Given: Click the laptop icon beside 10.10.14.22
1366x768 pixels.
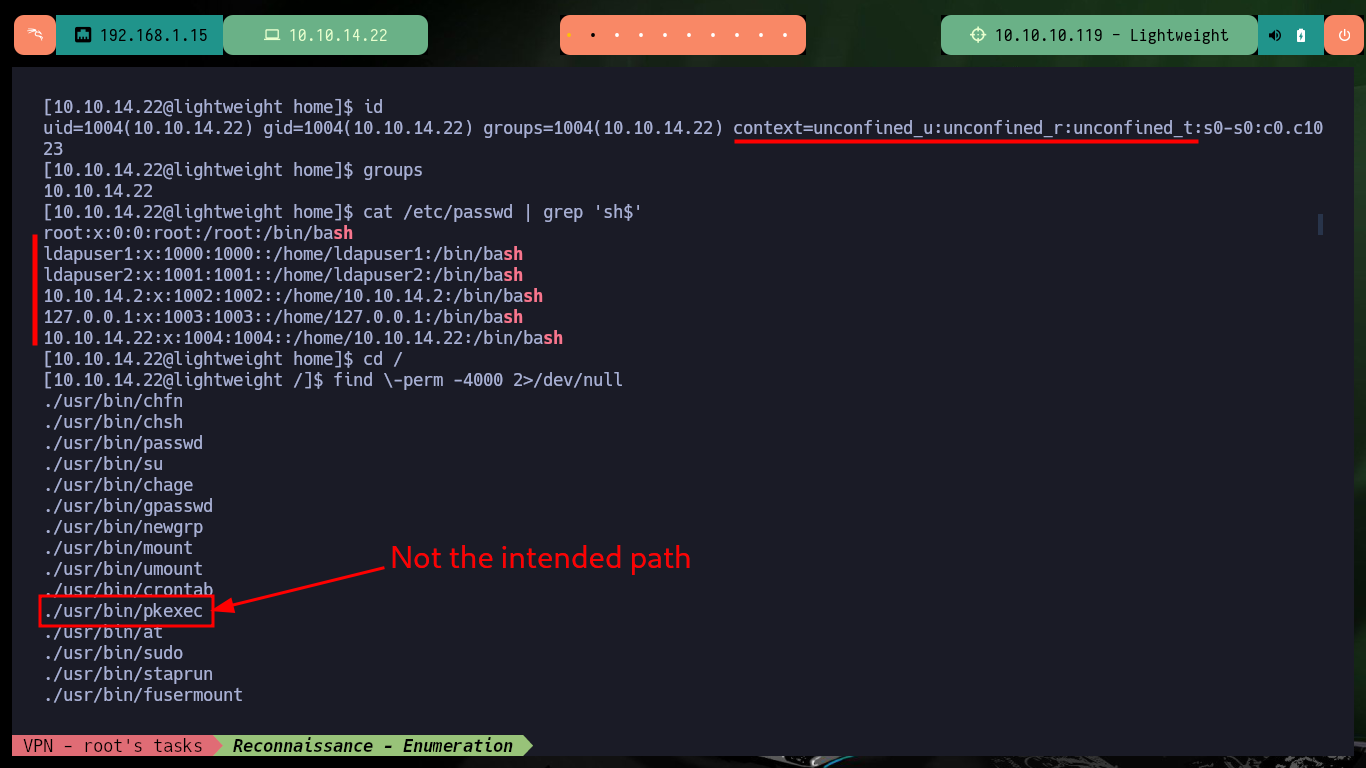Looking at the screenshot, I should 271,35.
